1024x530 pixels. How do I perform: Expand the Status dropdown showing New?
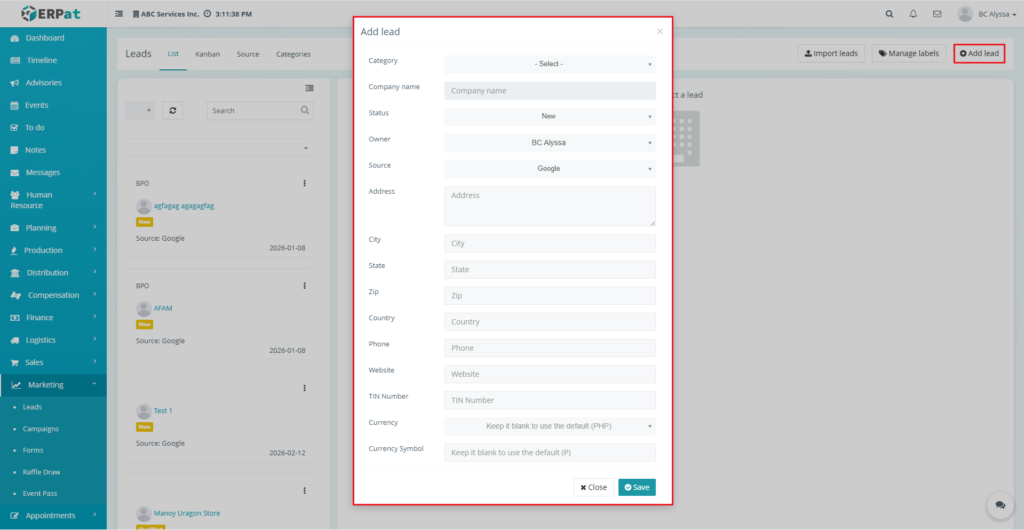549,117
